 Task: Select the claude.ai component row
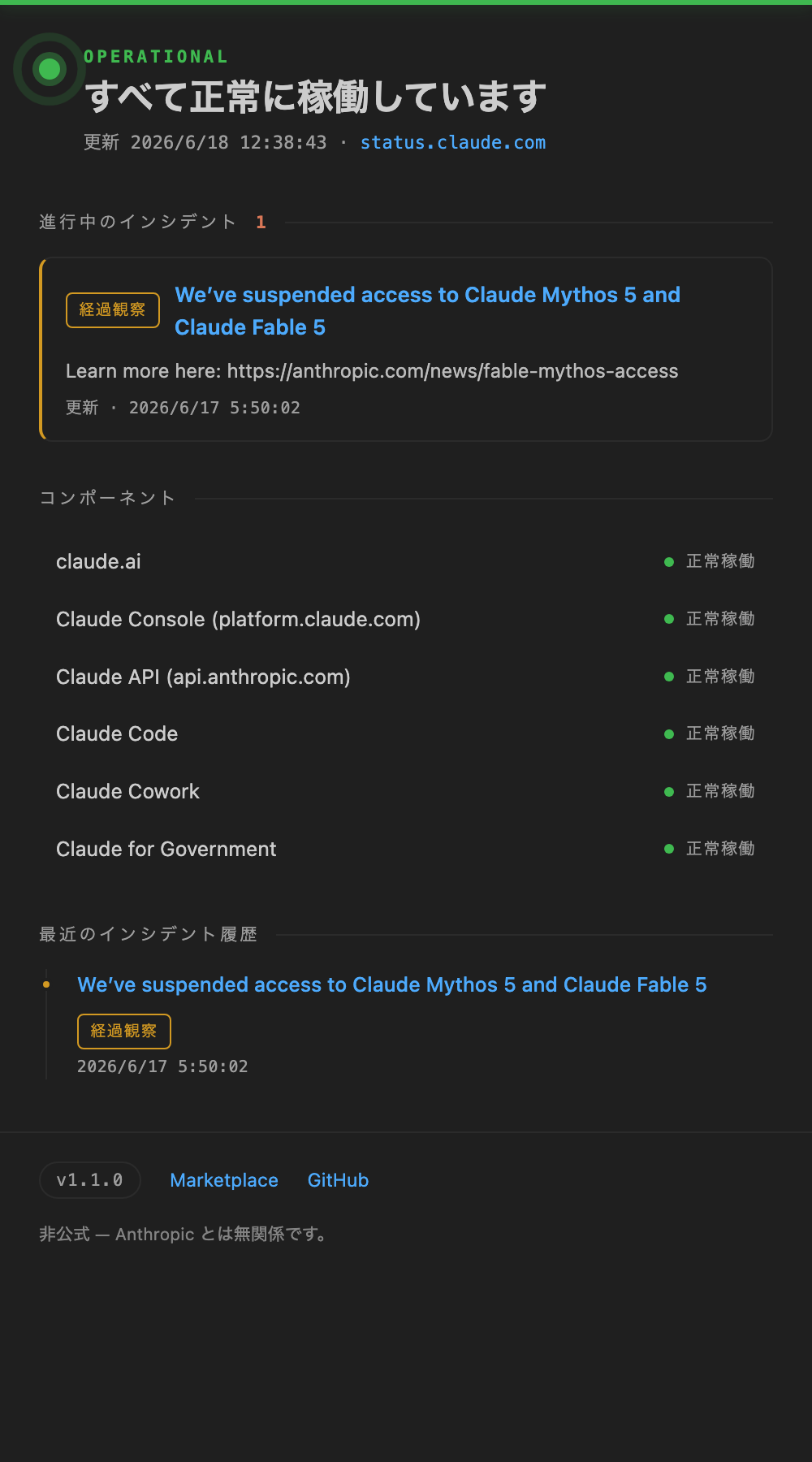[x=406, y=561]
